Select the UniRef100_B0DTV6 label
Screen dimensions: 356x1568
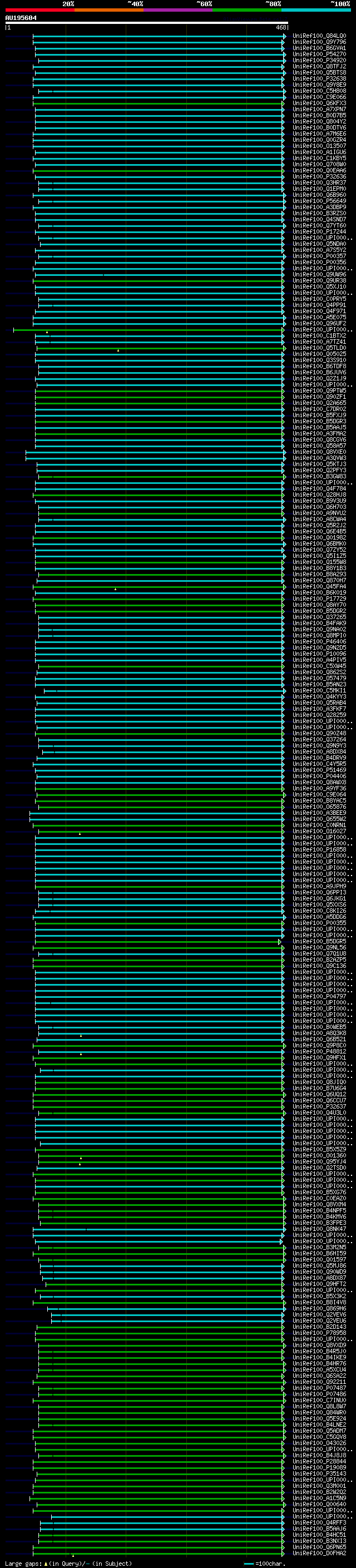coord(319,128)
